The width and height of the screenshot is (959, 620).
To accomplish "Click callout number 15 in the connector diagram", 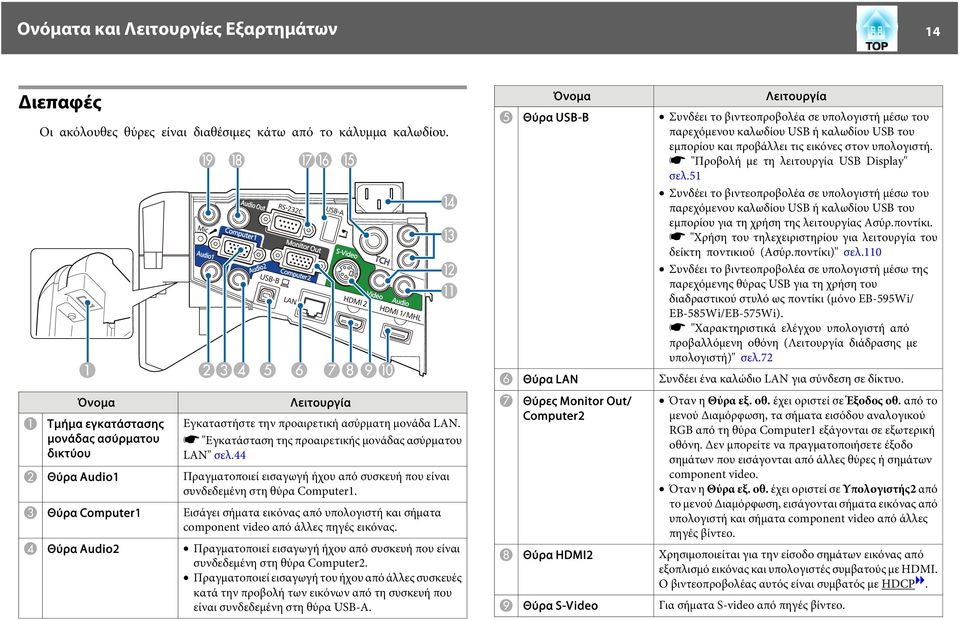I will [348, 160].
